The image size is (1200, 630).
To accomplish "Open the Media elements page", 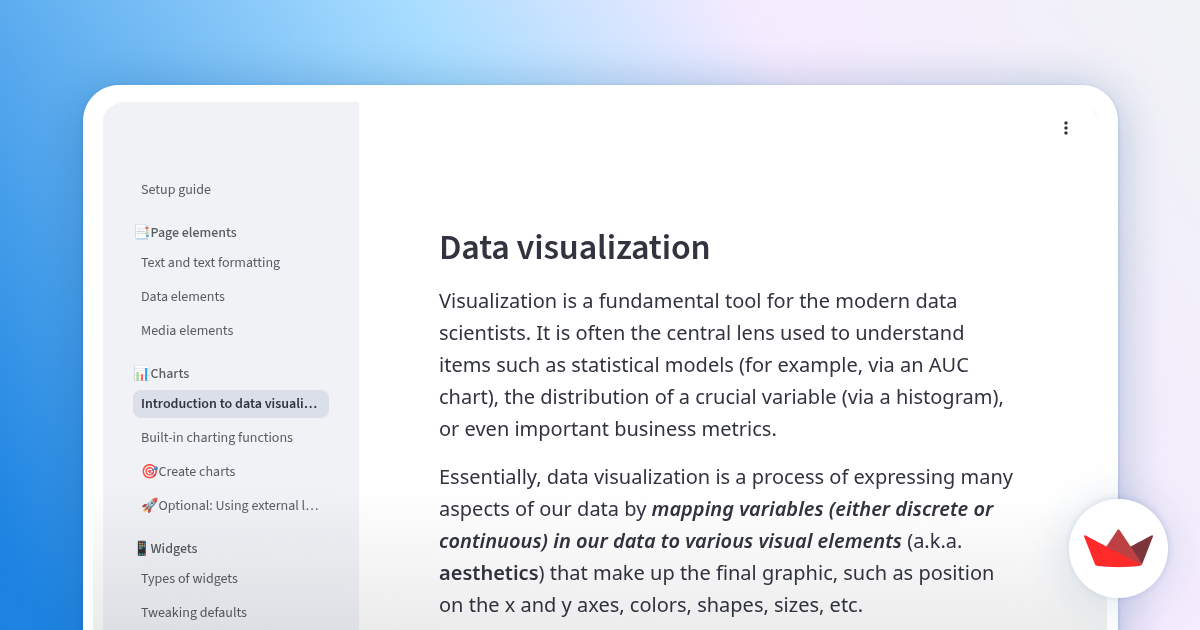I will [x=187, y=330].
